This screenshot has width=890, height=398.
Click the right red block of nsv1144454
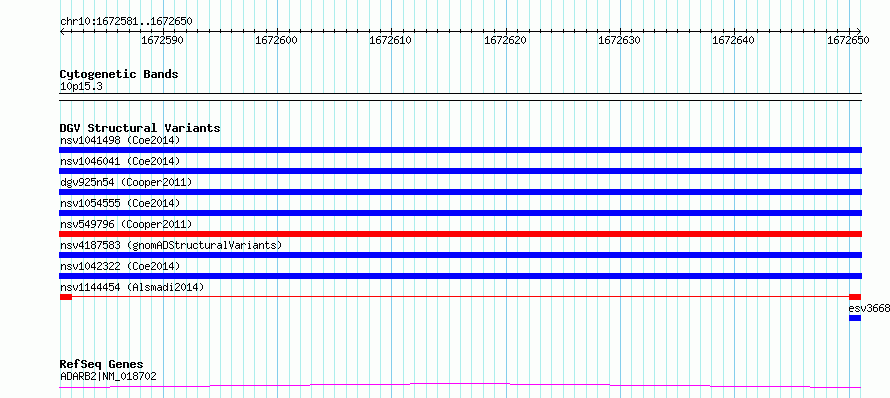coord(855,297)
